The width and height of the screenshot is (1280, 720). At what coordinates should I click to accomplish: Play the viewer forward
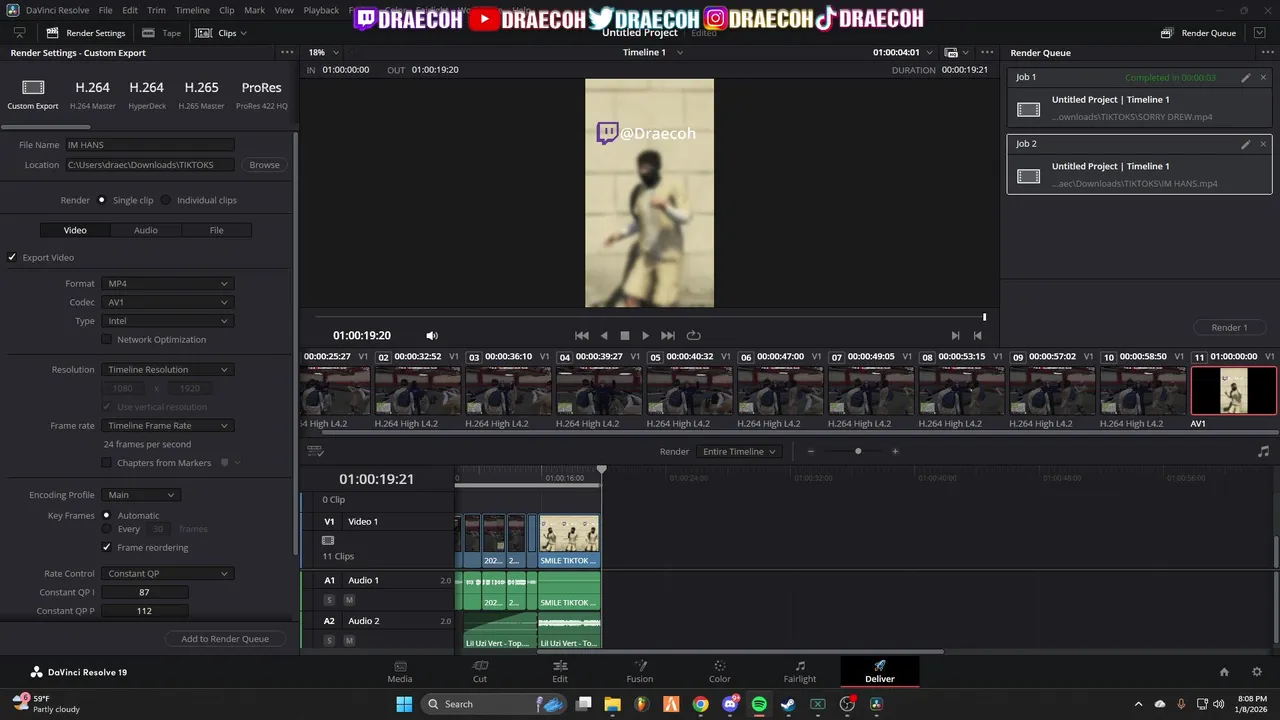click(x=646, y=336)
